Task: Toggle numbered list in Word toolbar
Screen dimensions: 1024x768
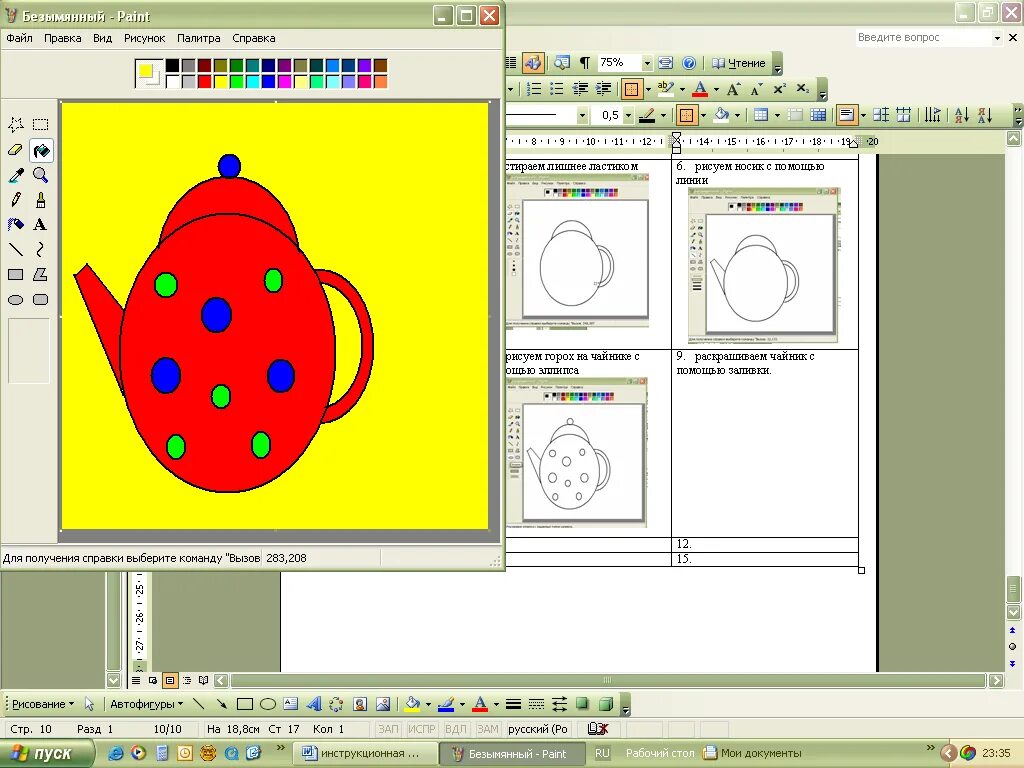Action: pos(534,89)
